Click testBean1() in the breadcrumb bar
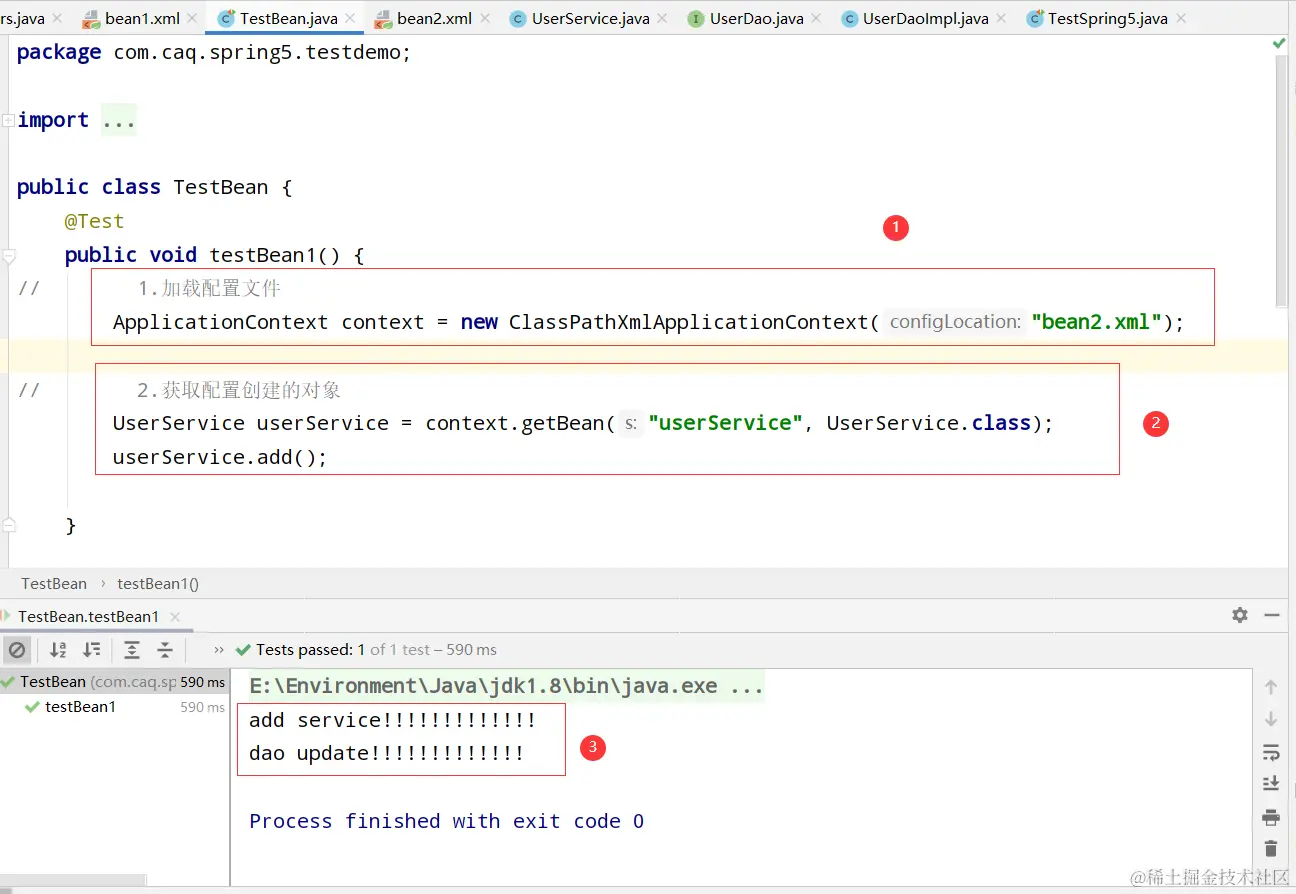The image size is (1296, 894). point(158,584)
